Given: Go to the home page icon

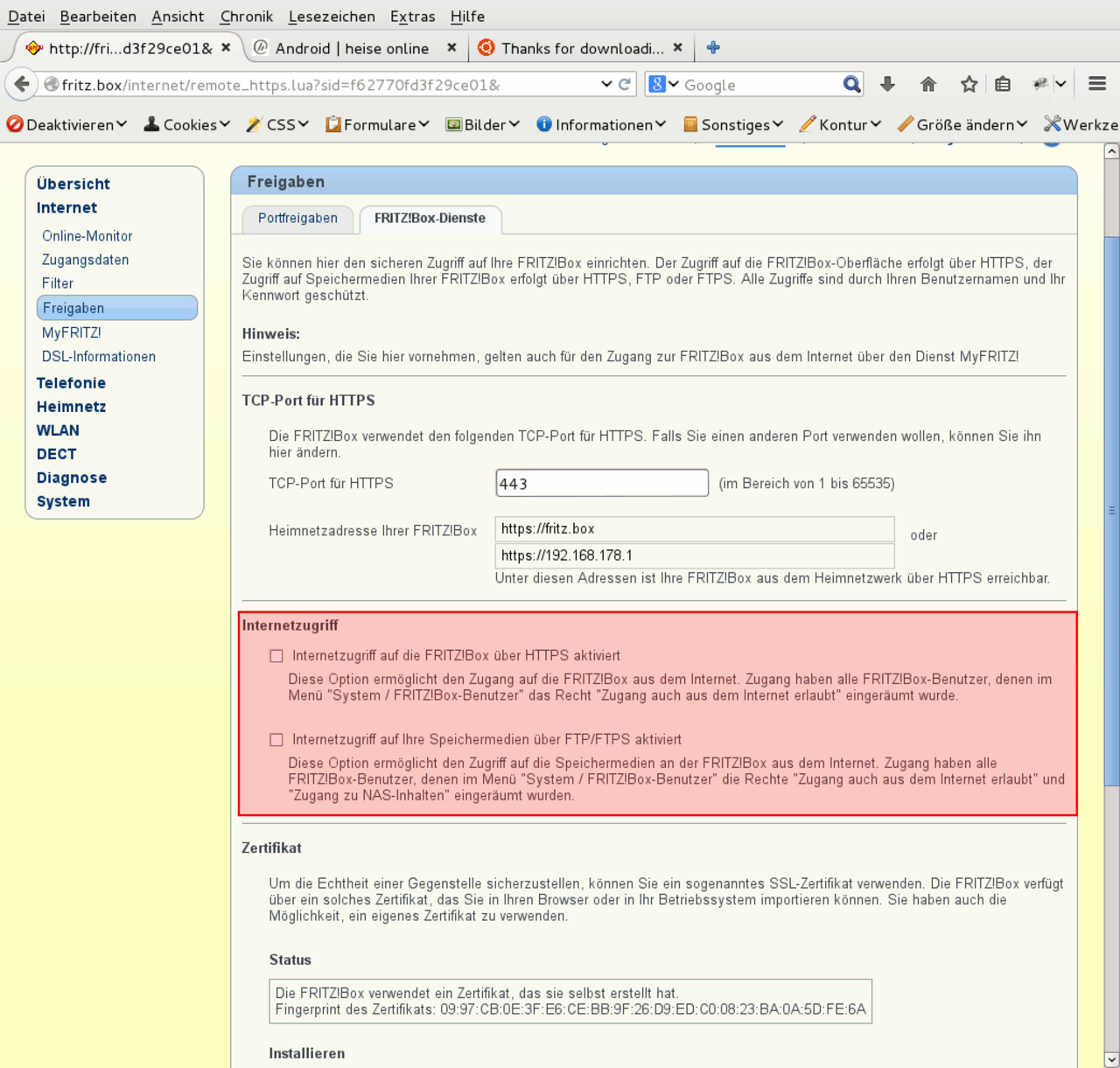Looking at the screenshot, I should click(928, 84).
